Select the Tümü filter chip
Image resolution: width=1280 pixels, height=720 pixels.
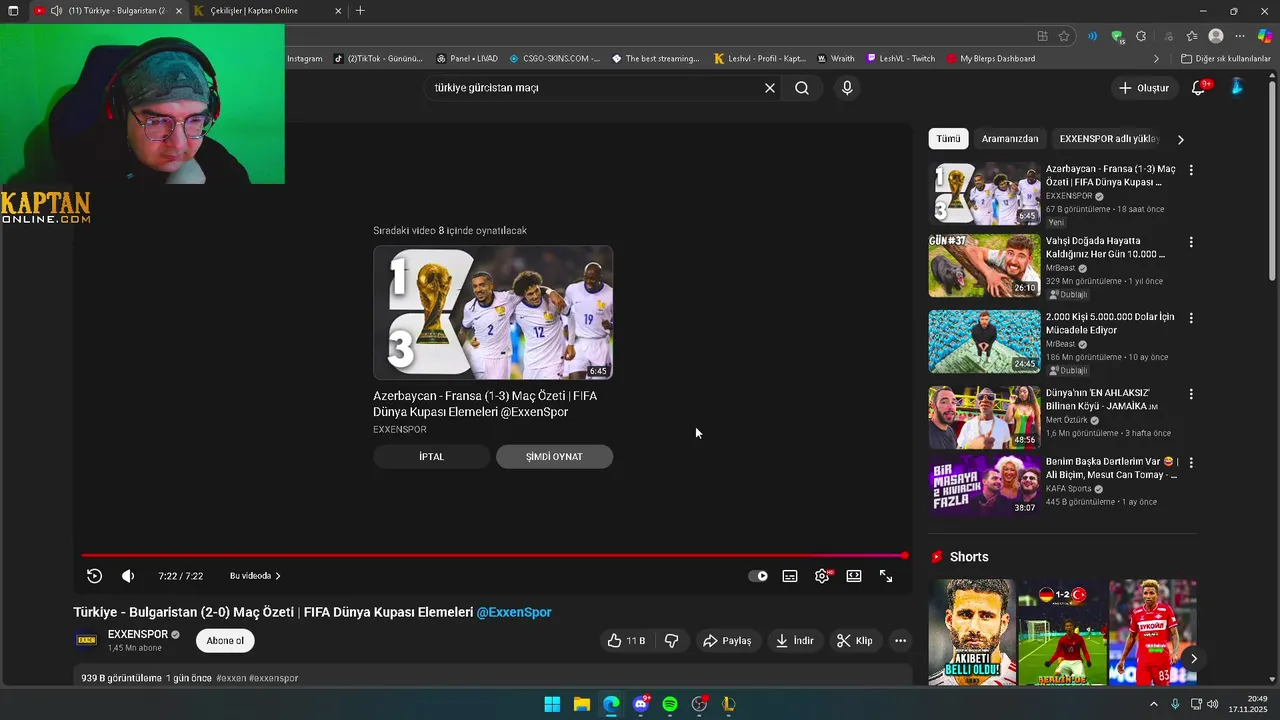click(948, 139)
